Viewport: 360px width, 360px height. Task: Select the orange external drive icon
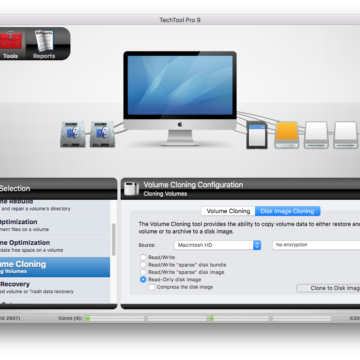point(287,135)
